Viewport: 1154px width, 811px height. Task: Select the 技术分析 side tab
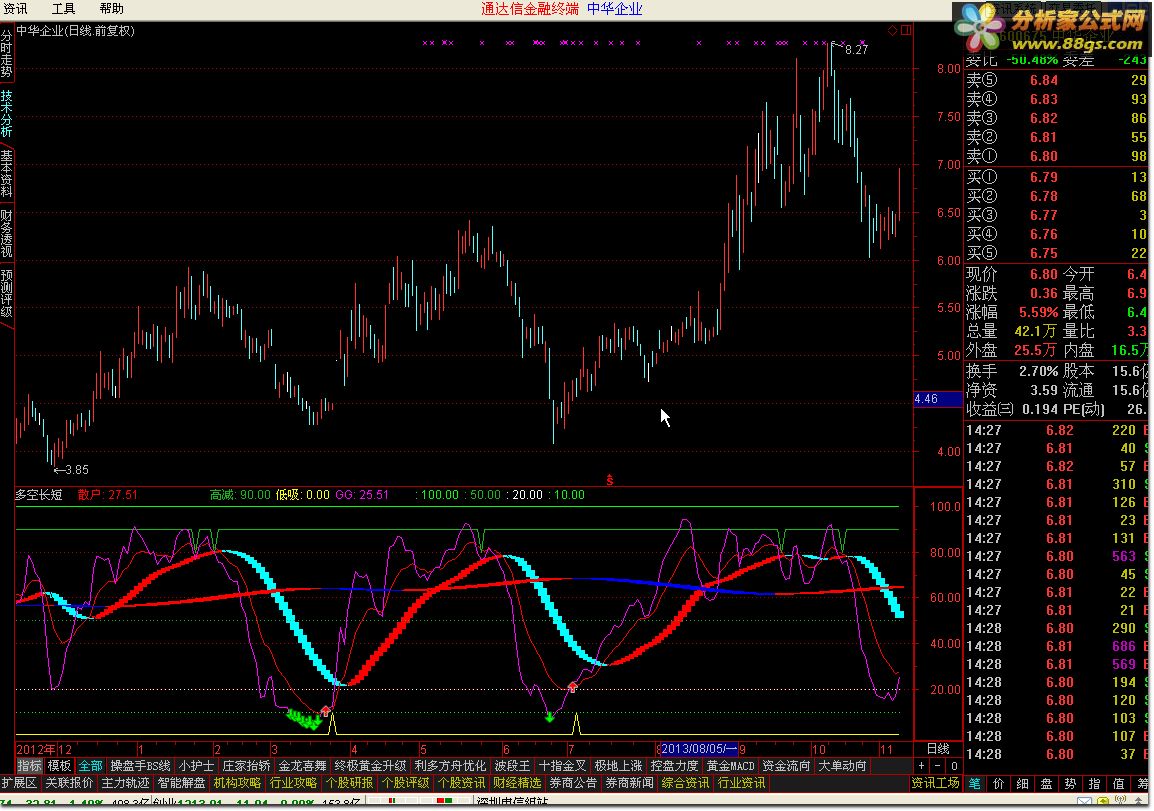(x=7, y=113)
